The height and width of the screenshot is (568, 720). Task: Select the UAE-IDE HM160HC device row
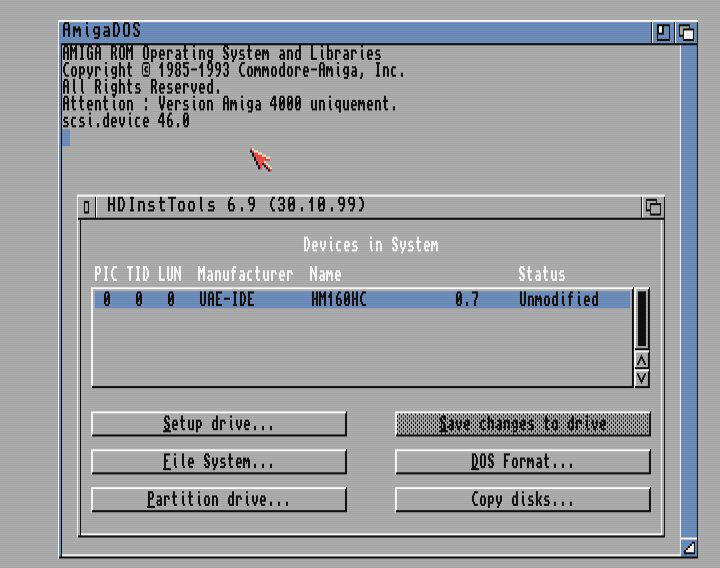362,299
